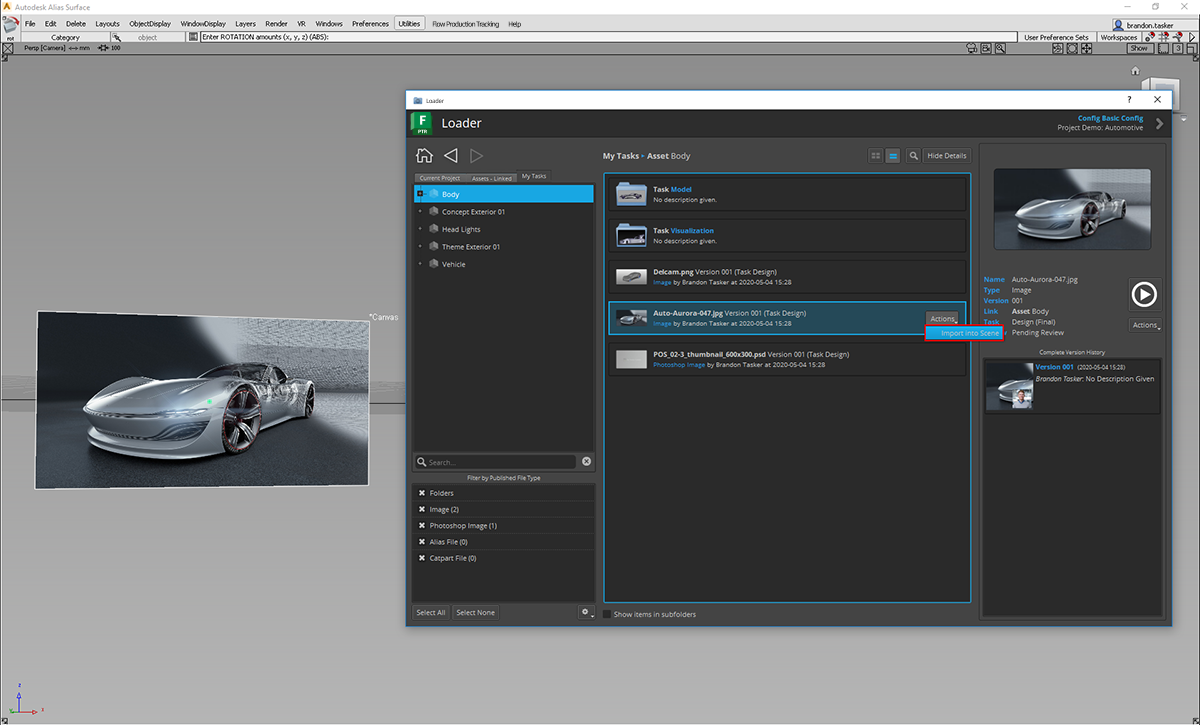Open the Flow Production Tracking menu

(465, 23)
